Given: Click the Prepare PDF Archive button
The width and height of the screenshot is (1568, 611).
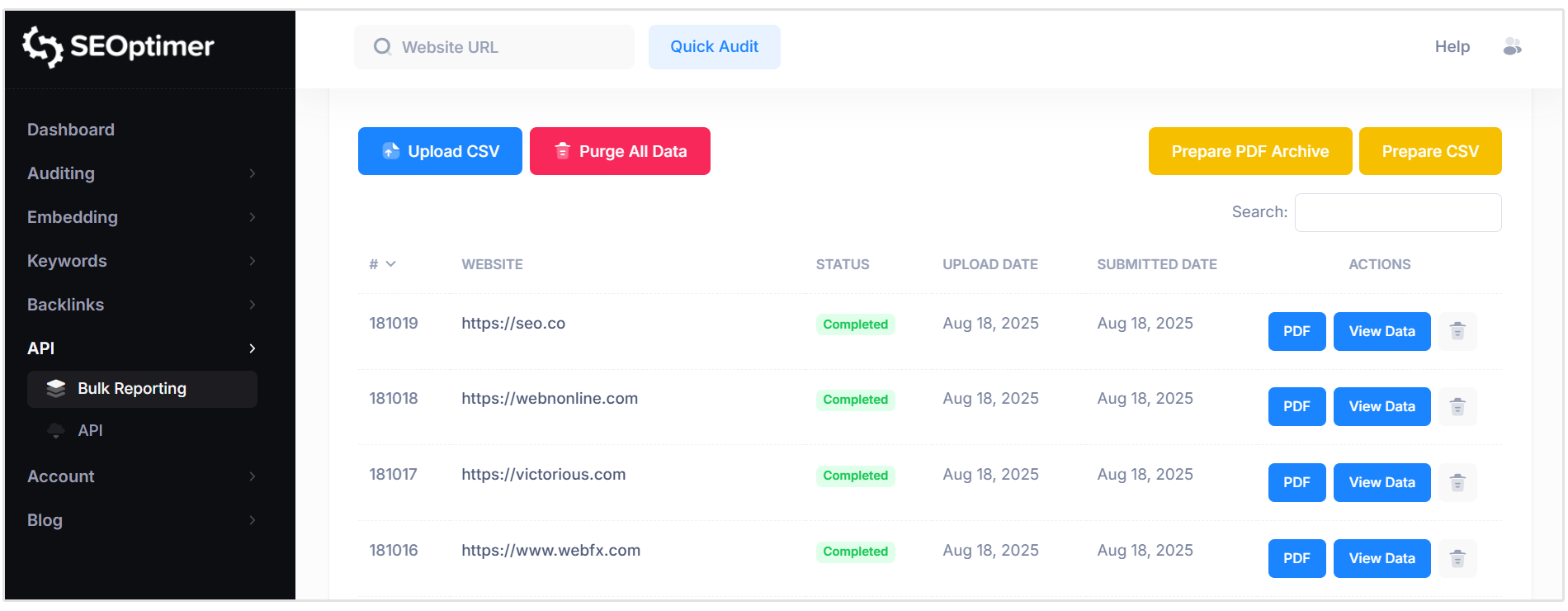Looking at the screenshot, I should [1249, 151].
